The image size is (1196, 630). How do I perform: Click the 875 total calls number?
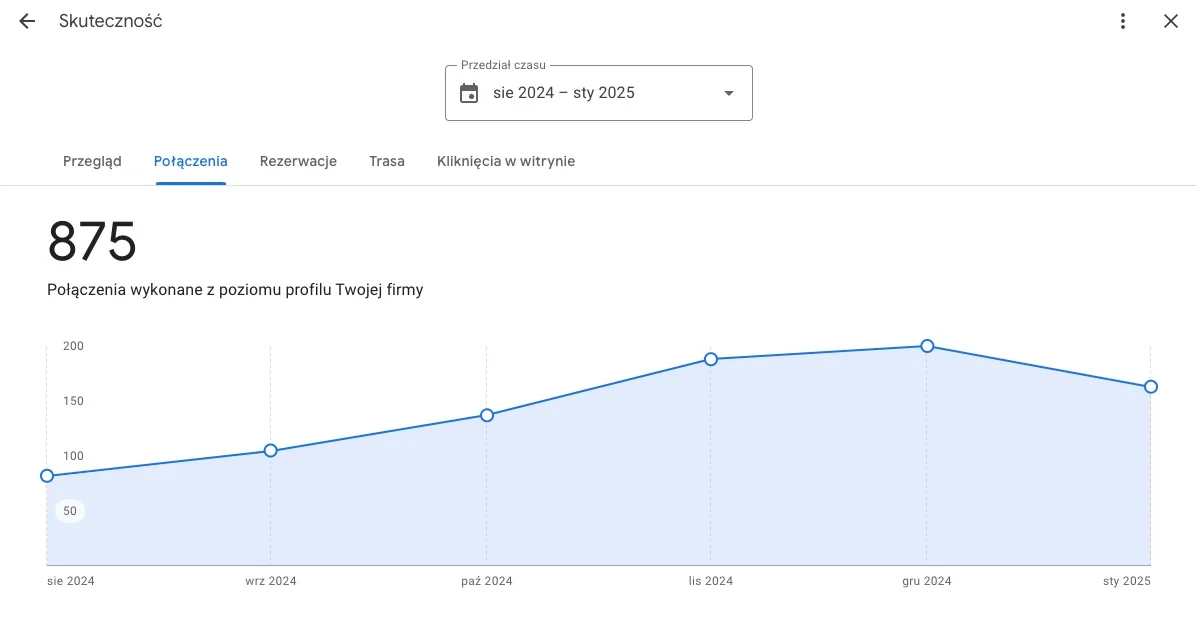pos(92,242)
